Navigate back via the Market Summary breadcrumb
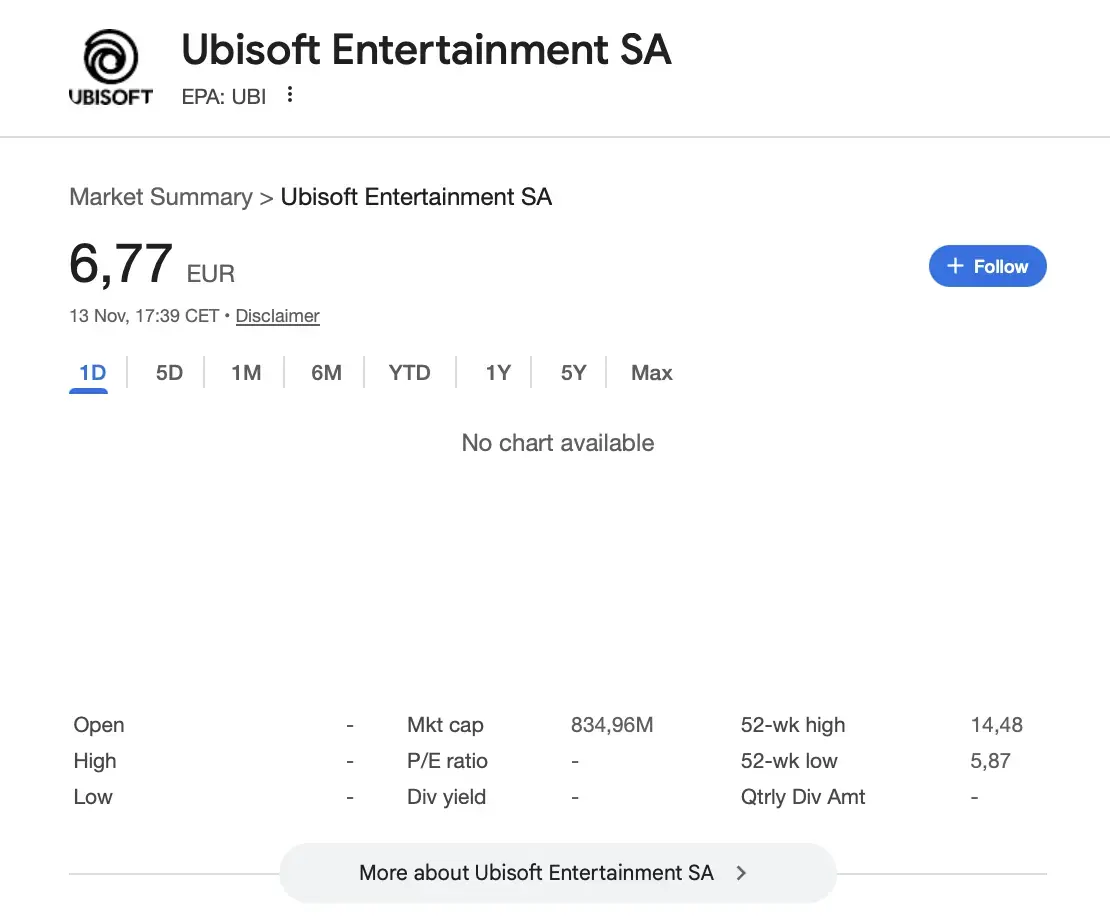 click(x=161, y=197)
